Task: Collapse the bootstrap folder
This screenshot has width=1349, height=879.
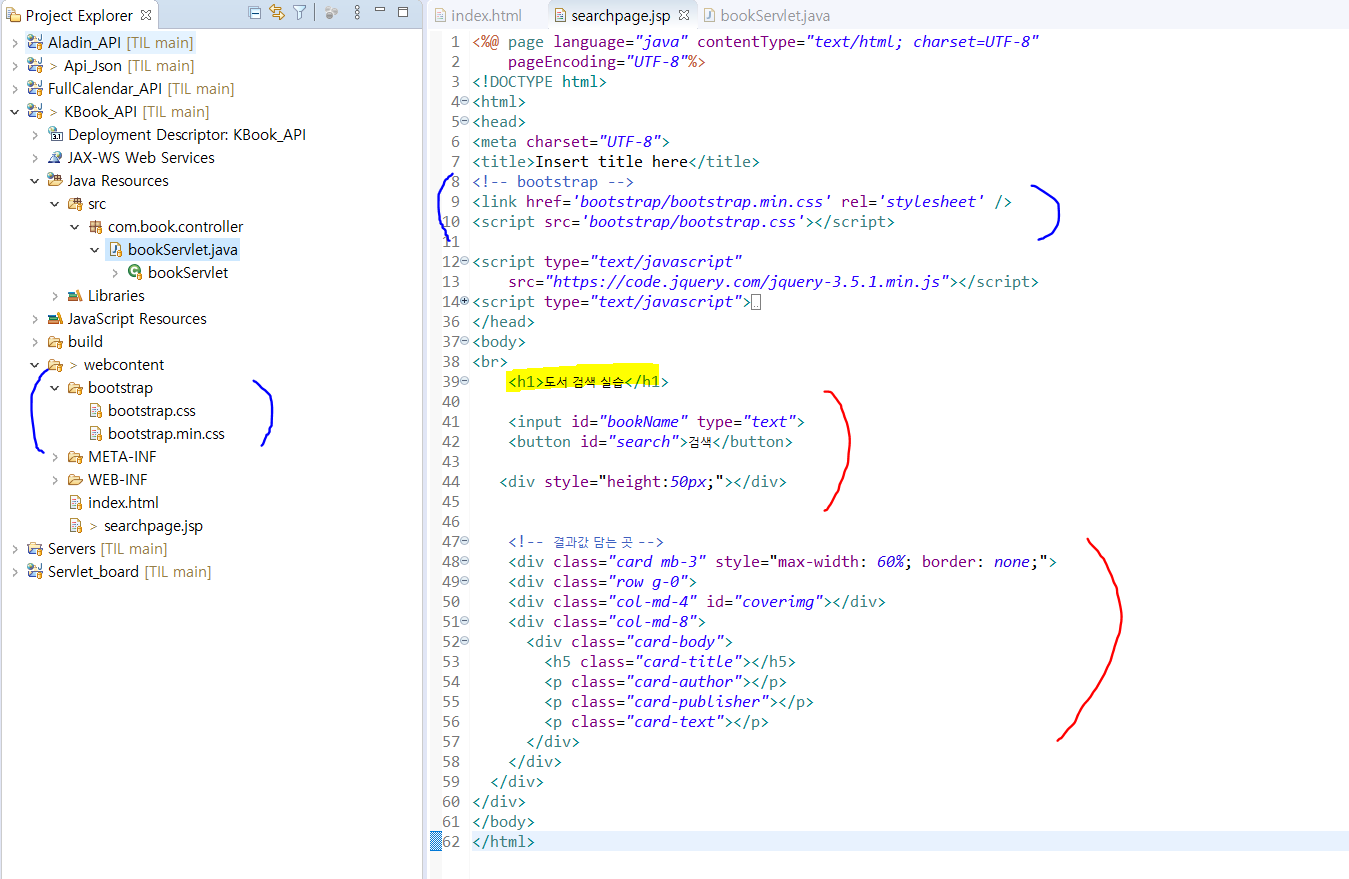Action: pos(55,388)
